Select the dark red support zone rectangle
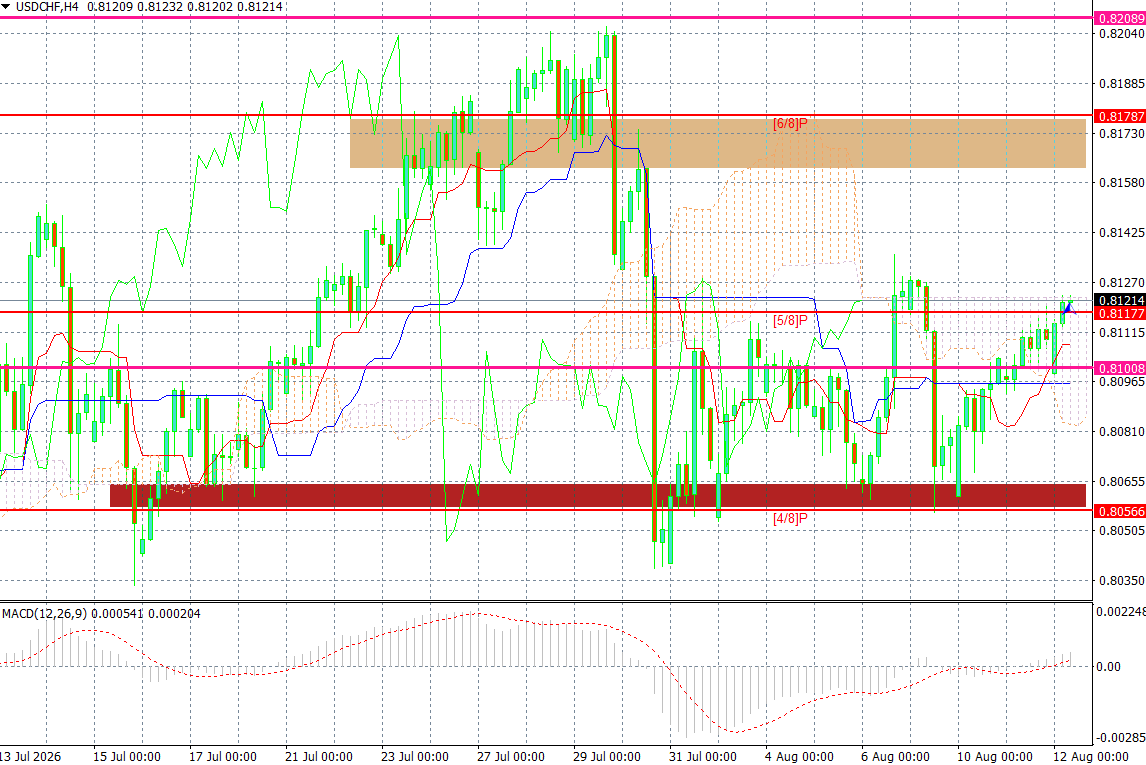This screenshot has height=765, width=1146. pyautogui.click(x=598, y=495)
